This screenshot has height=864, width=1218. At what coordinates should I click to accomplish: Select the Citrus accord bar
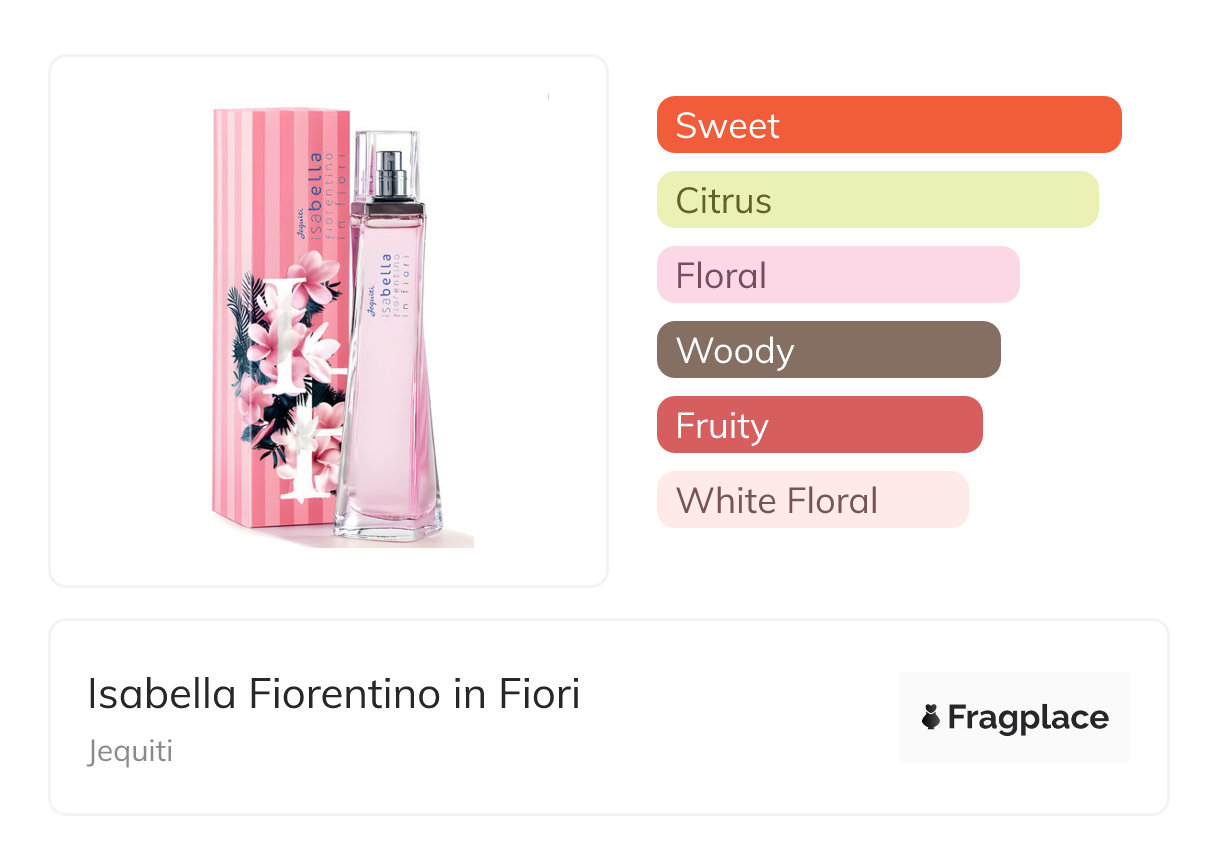[x=877, y=200]
